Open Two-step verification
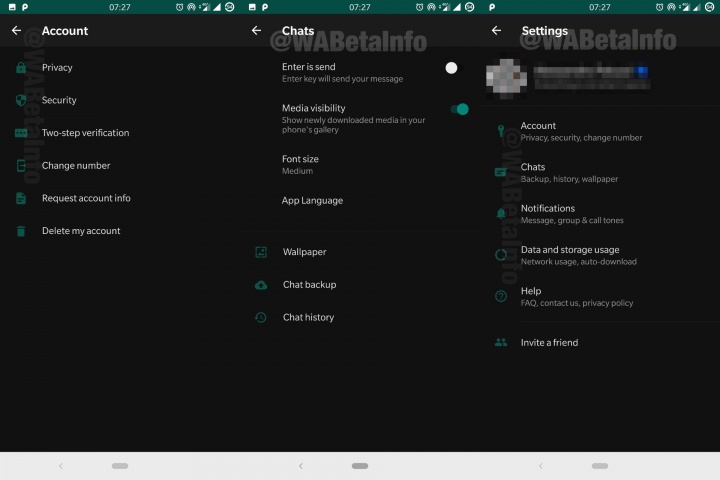The image size is (720, 480). pyautogui.click(x=120, y=133)
